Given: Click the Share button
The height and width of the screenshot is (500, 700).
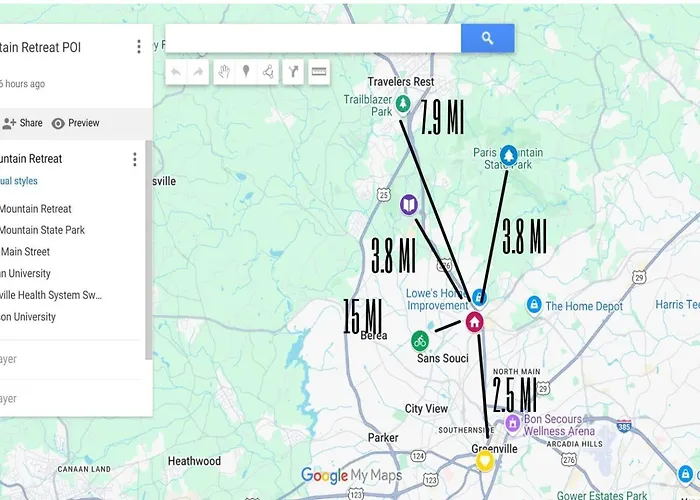Looking at the screenshot, I should [x=23, y=123].
